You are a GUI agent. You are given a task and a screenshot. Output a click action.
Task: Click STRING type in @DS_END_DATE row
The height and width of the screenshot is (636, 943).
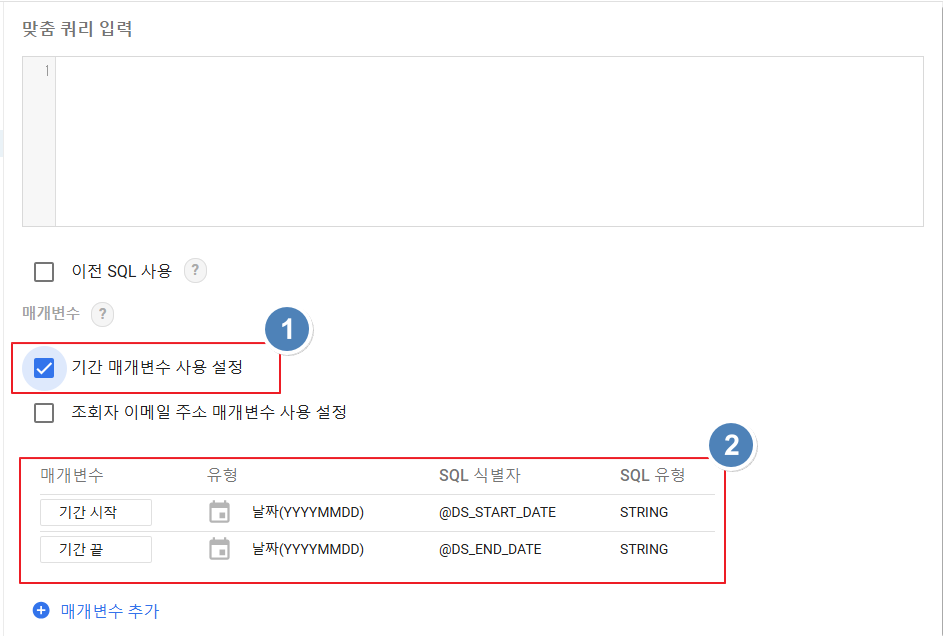pyautogui.click(x=644, y=549)
